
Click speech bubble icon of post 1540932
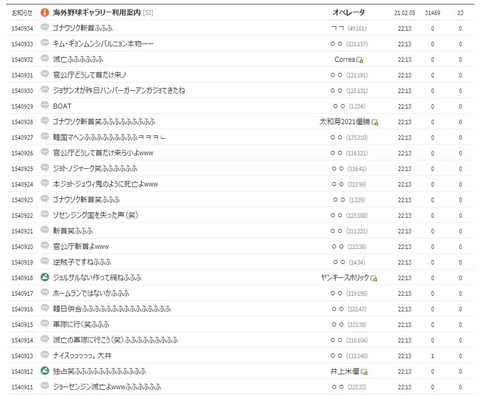[45, 59]
